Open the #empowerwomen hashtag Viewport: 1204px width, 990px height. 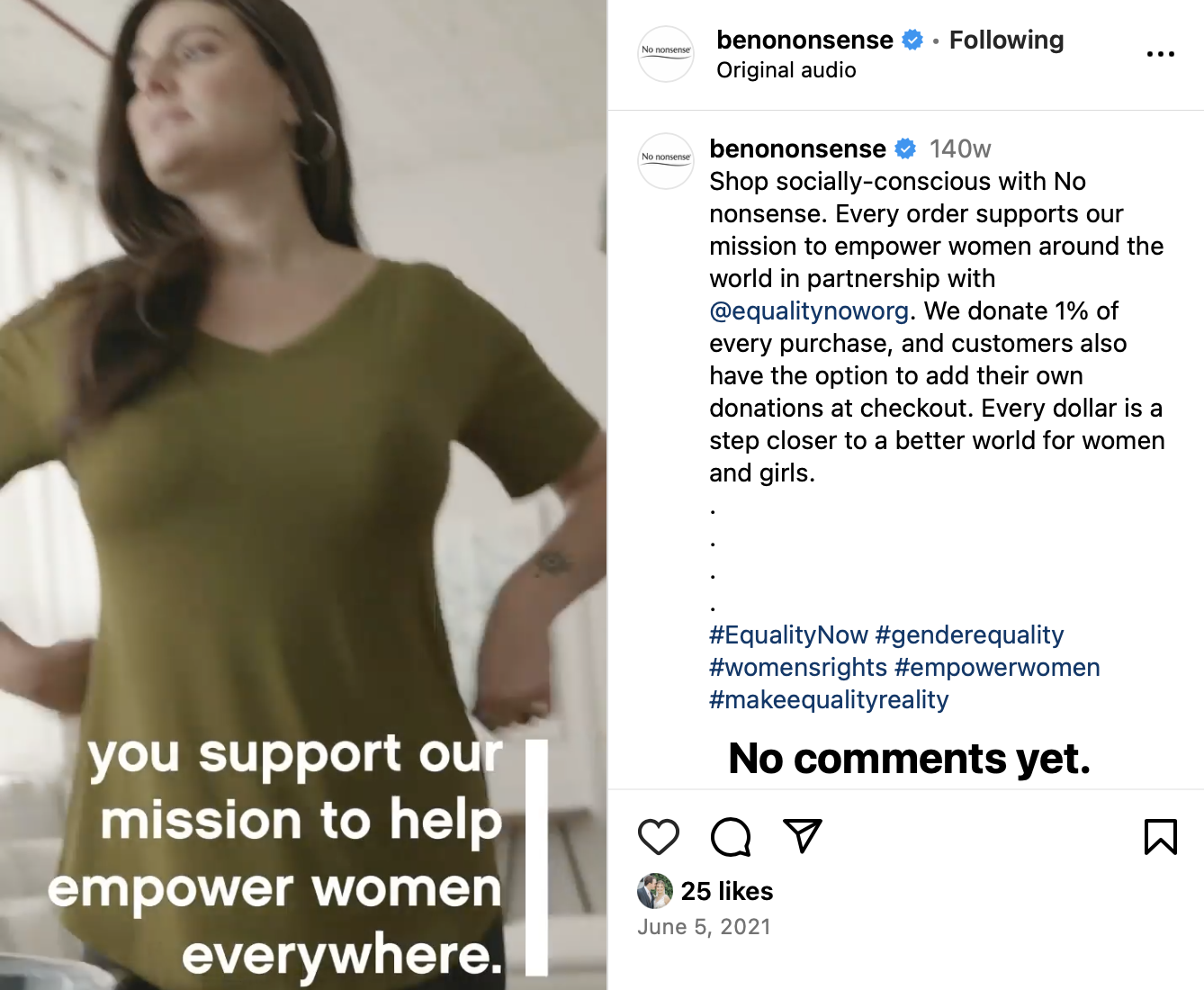(997, 668)
